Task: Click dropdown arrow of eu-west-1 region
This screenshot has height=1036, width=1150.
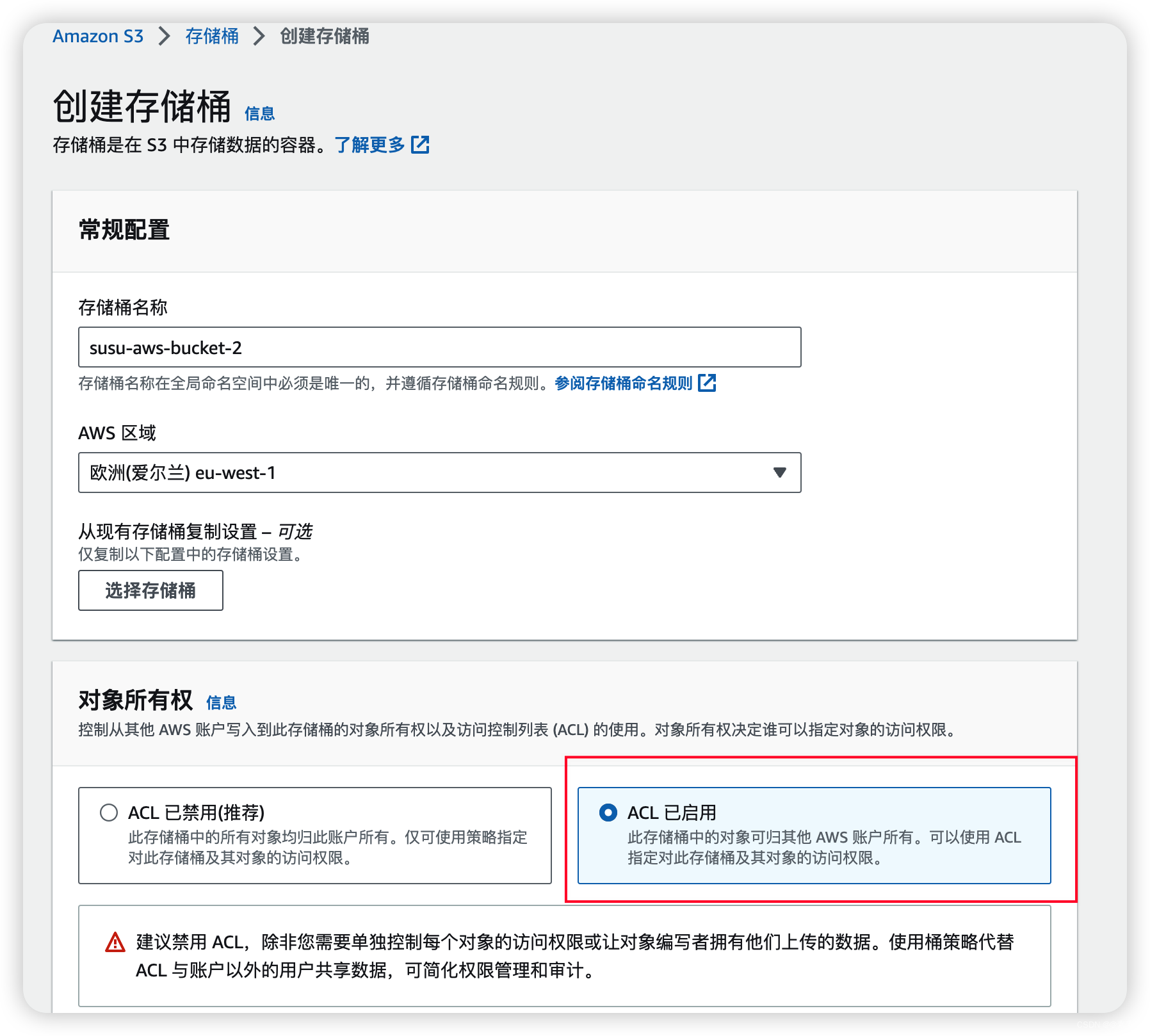Action: [779, 473]
